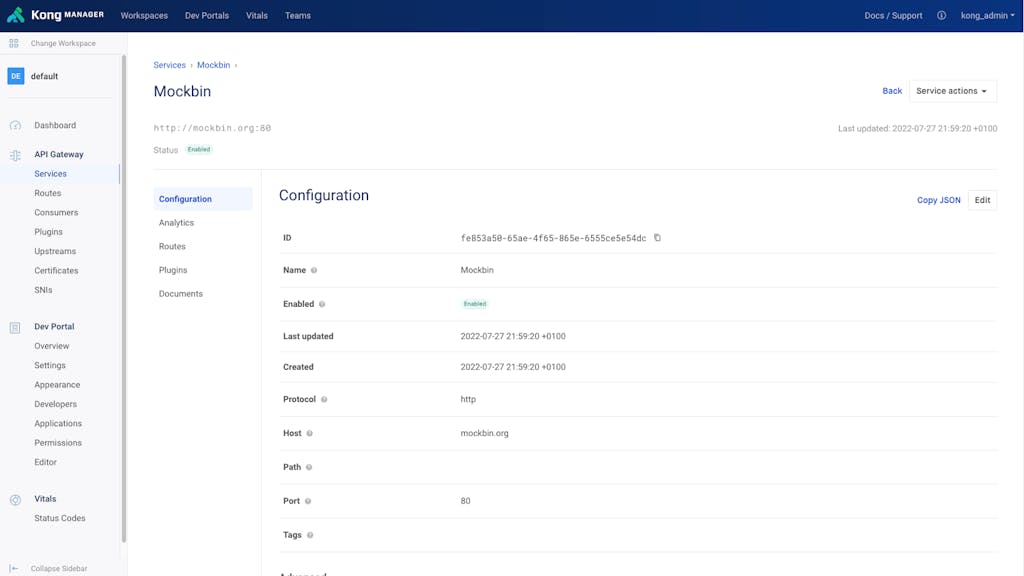1024x576 pixels.
Task: Open the Plugins tab in service panel
Action: (173, 270)
